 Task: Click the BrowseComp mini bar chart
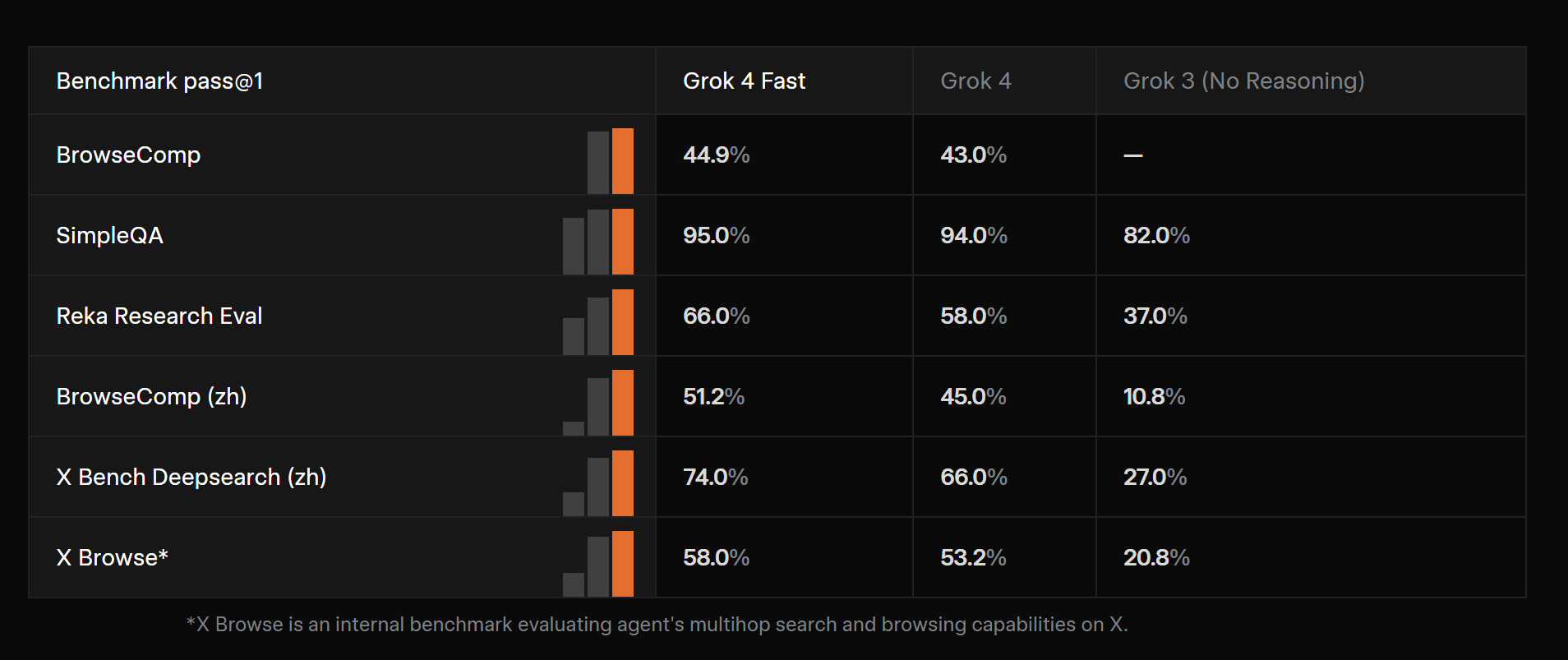tap(611, 161)
